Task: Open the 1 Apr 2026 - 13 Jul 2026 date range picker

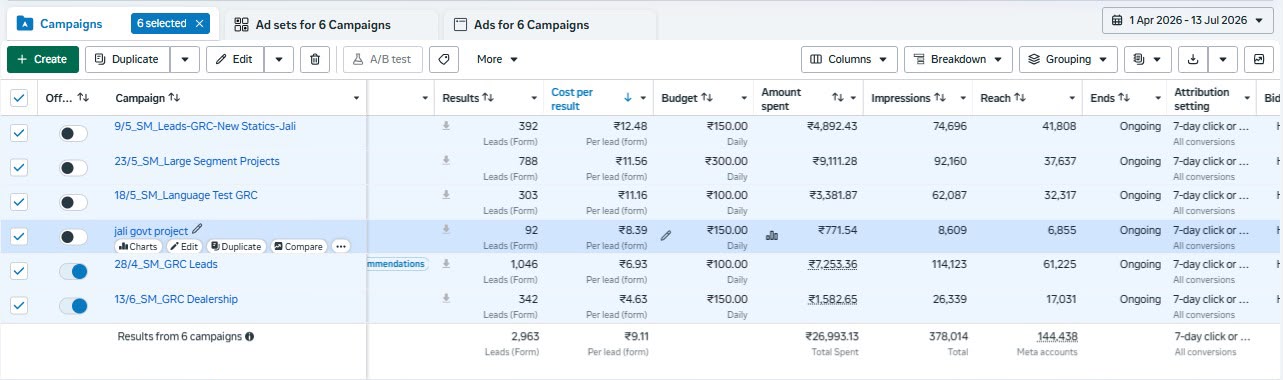Action: pos(1188,20)
